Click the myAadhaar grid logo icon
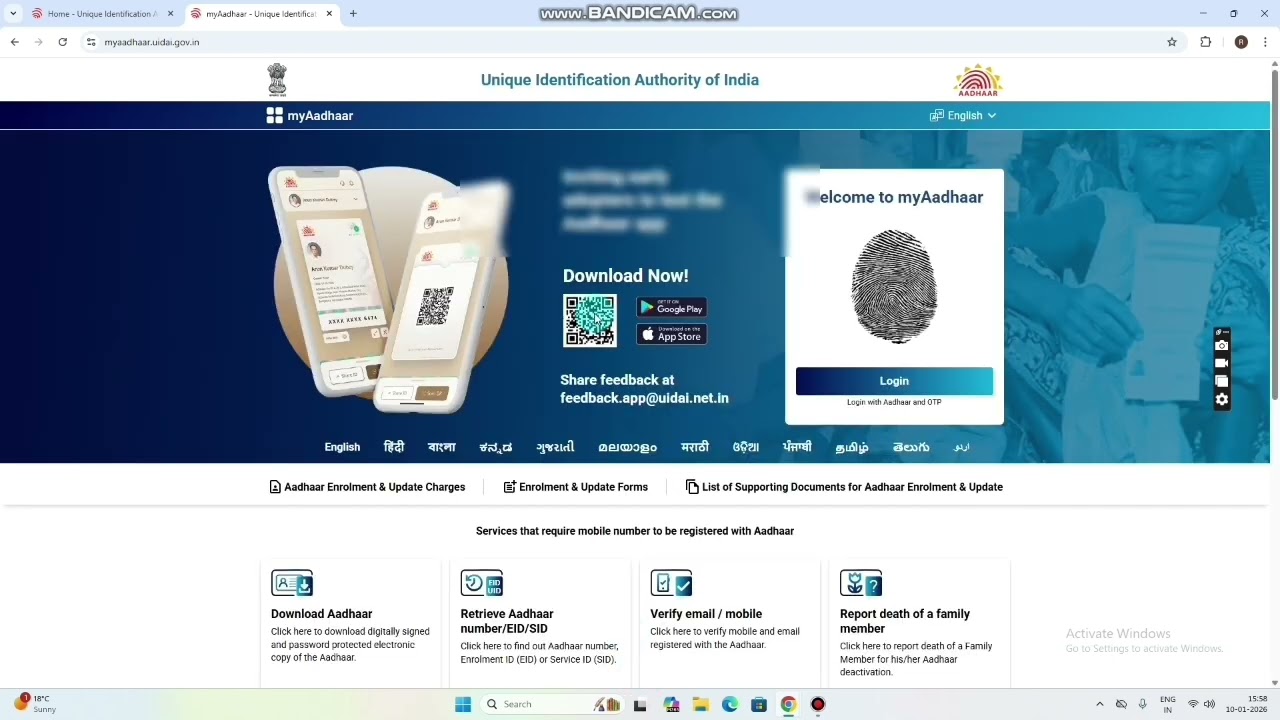Viewport: 1280px width, 720px height. 274,116
